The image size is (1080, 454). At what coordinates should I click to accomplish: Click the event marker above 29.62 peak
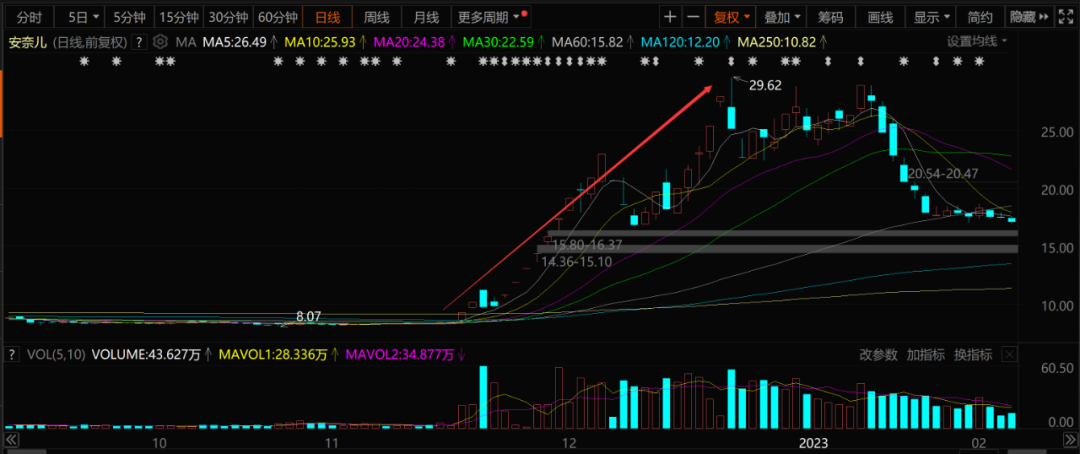coord(732,62)
